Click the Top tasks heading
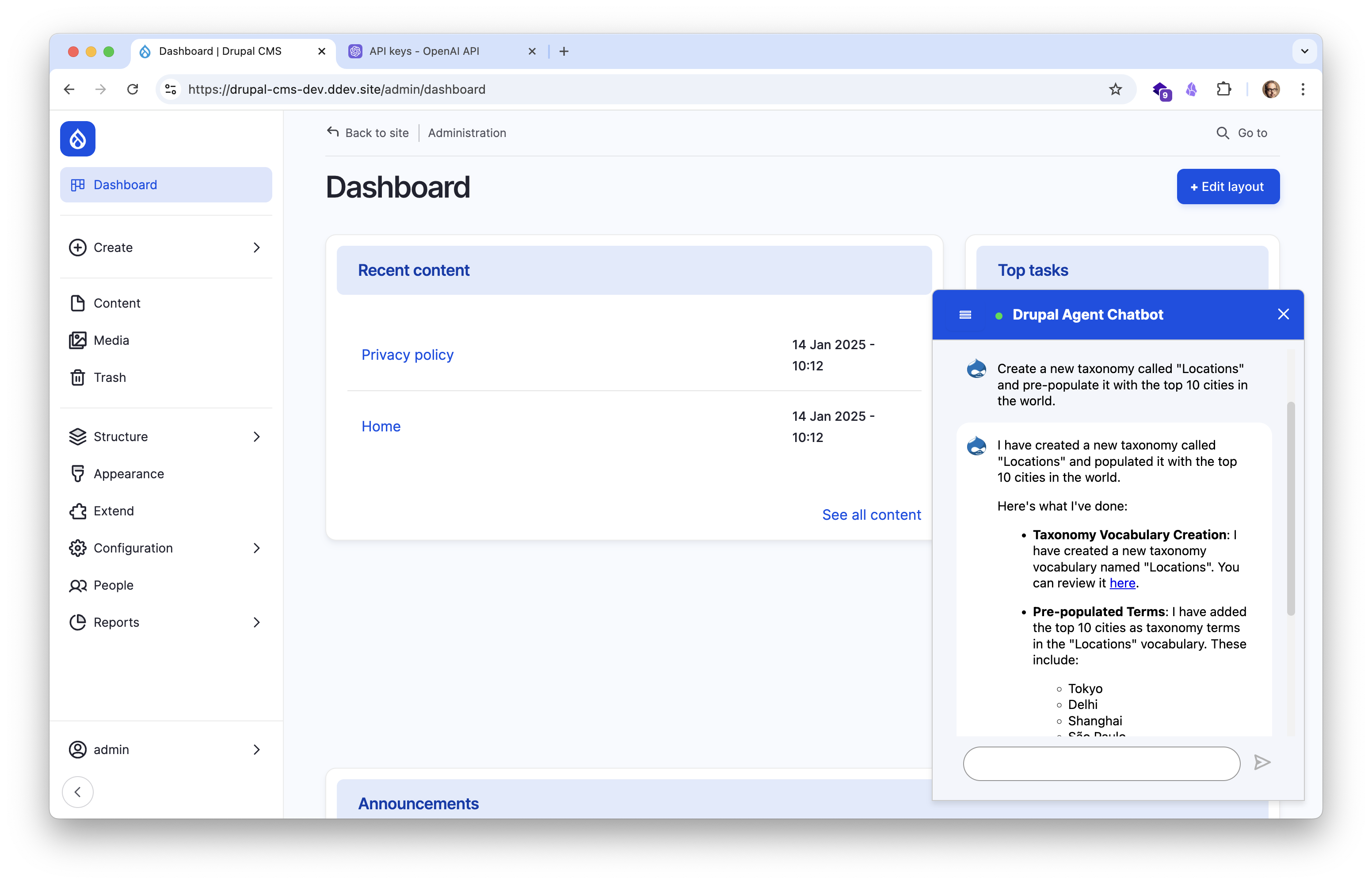This screenshot has width=1372, height=884. (x=1033, y=271)
